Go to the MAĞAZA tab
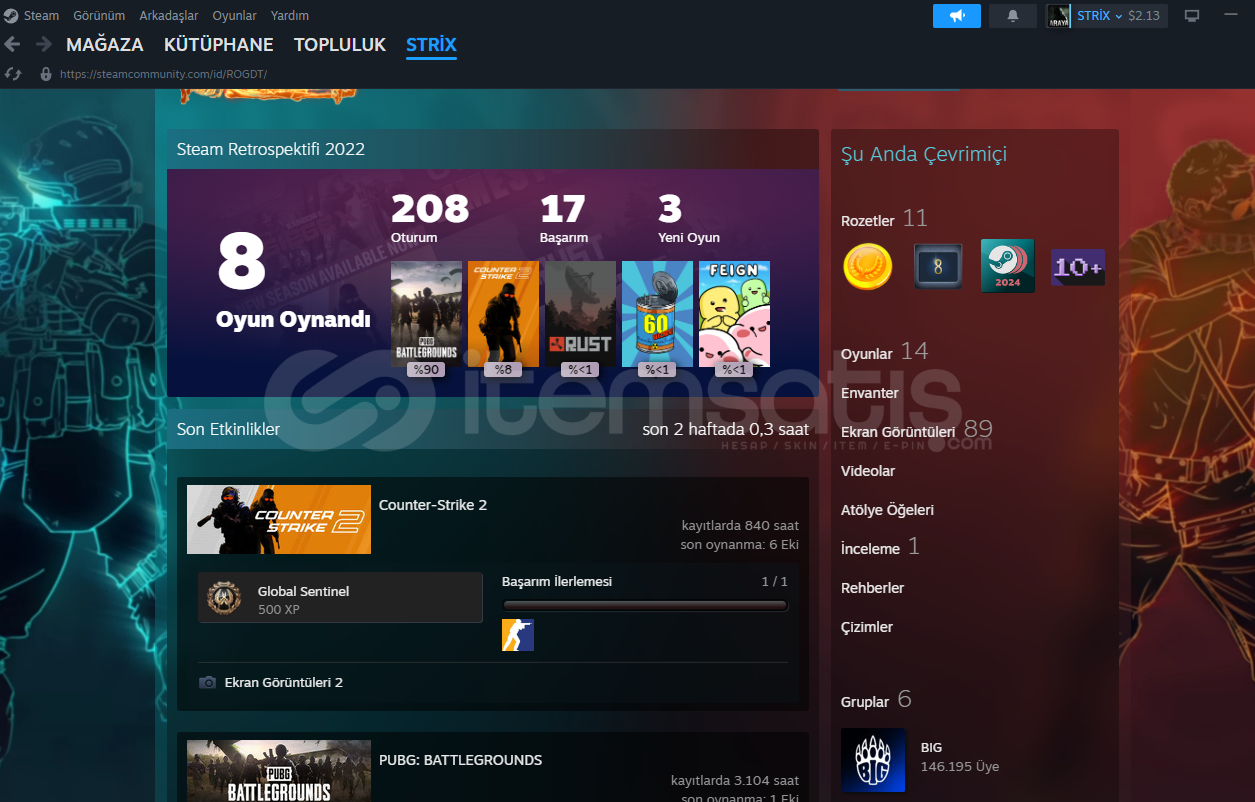 (x=105, y=45)
